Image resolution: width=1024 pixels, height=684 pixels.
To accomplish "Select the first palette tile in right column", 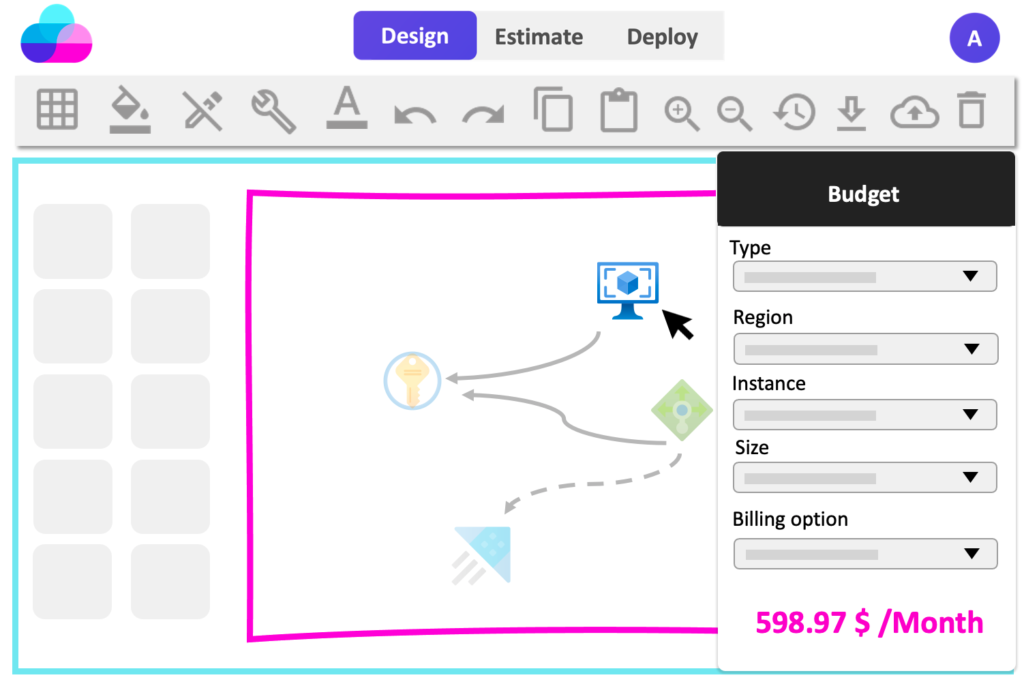I will coord(170,241).
